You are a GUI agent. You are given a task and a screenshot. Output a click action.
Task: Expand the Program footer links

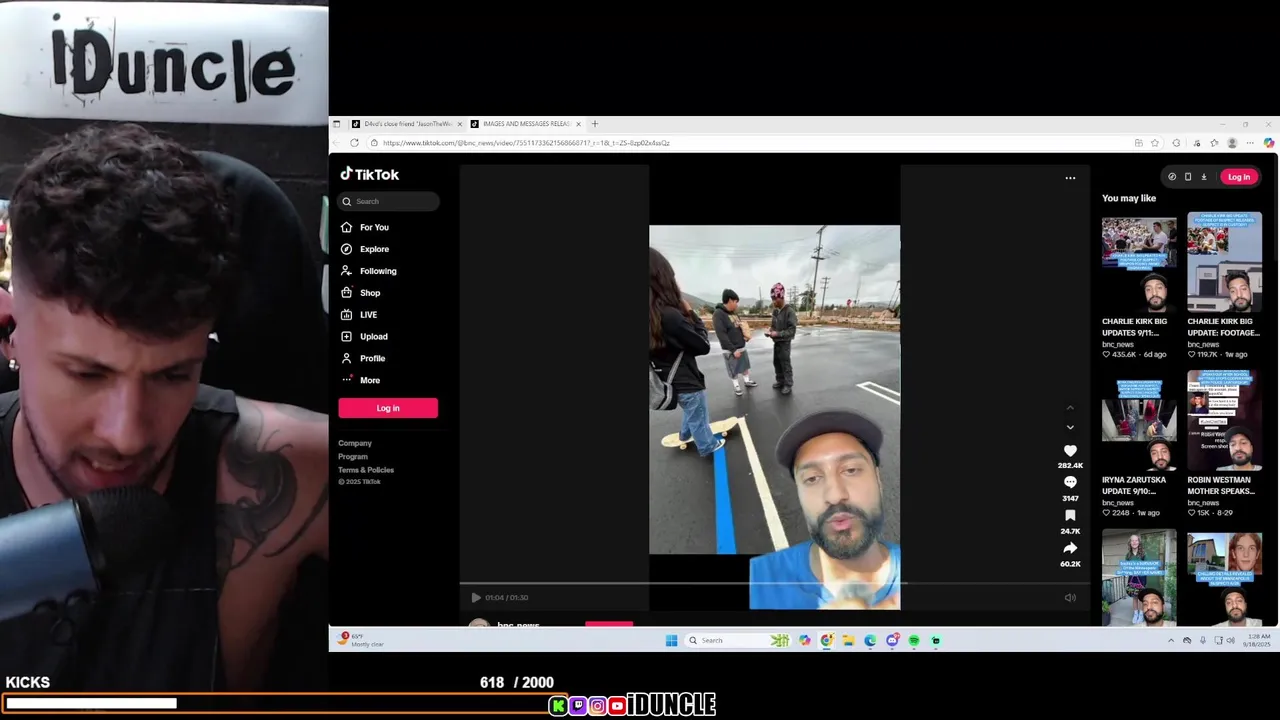(x=353, y=456)
